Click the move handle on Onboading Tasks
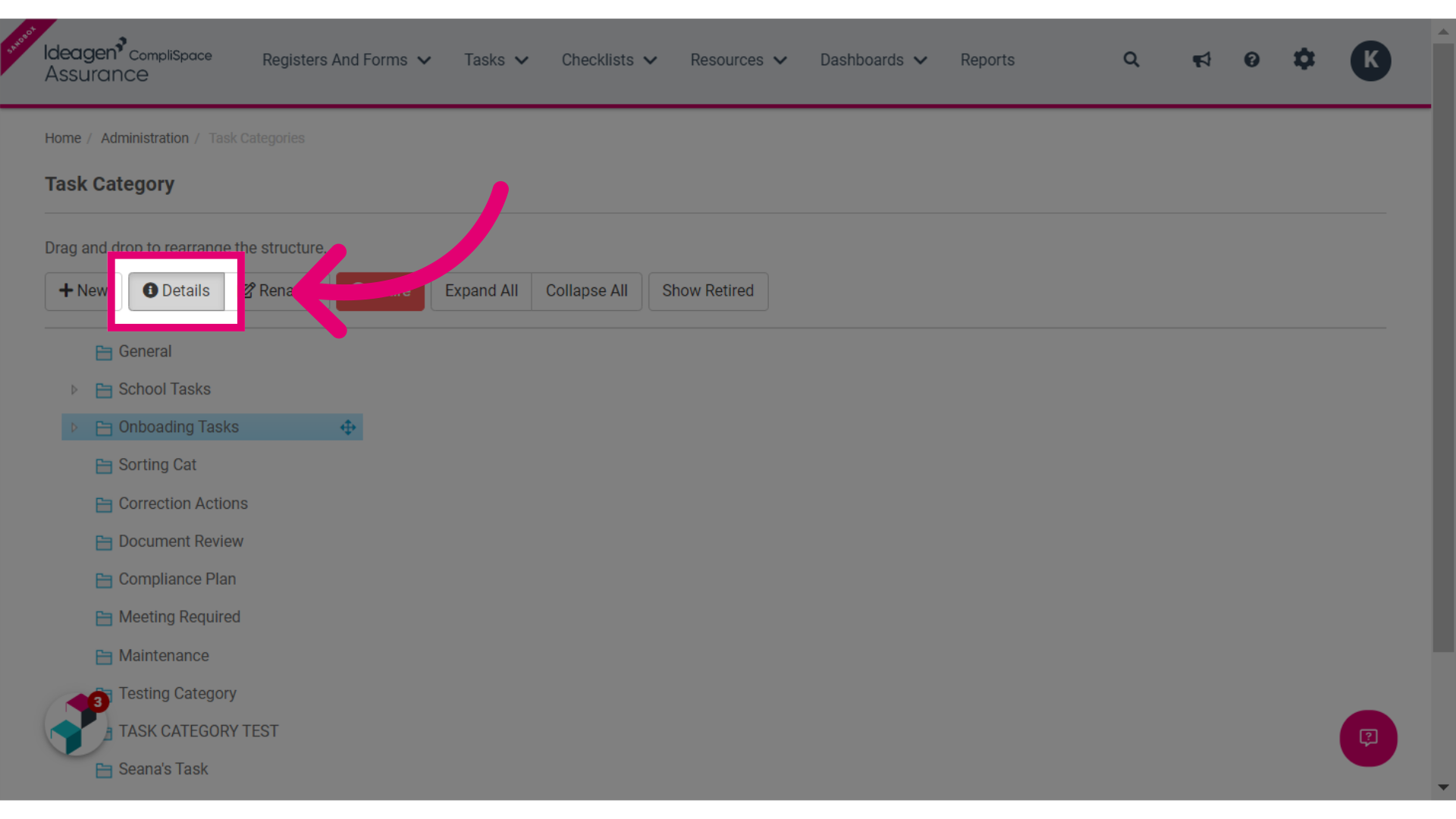This screenshot has width=1456, height=819. coord(348,428)
